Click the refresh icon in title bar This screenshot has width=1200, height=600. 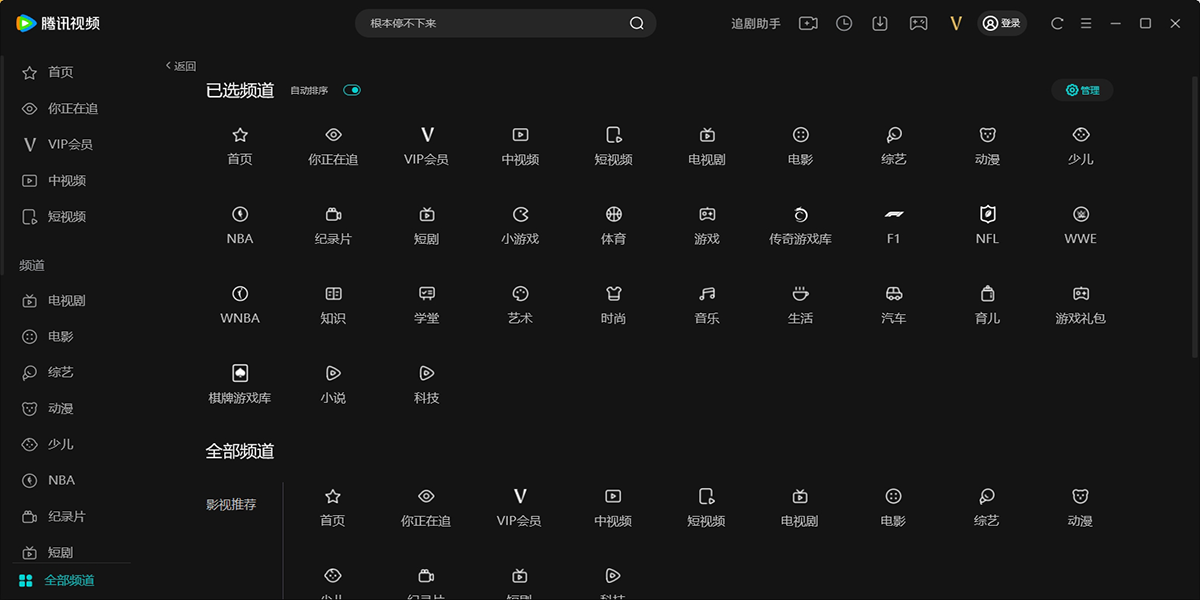click(x=1057, y=23)
